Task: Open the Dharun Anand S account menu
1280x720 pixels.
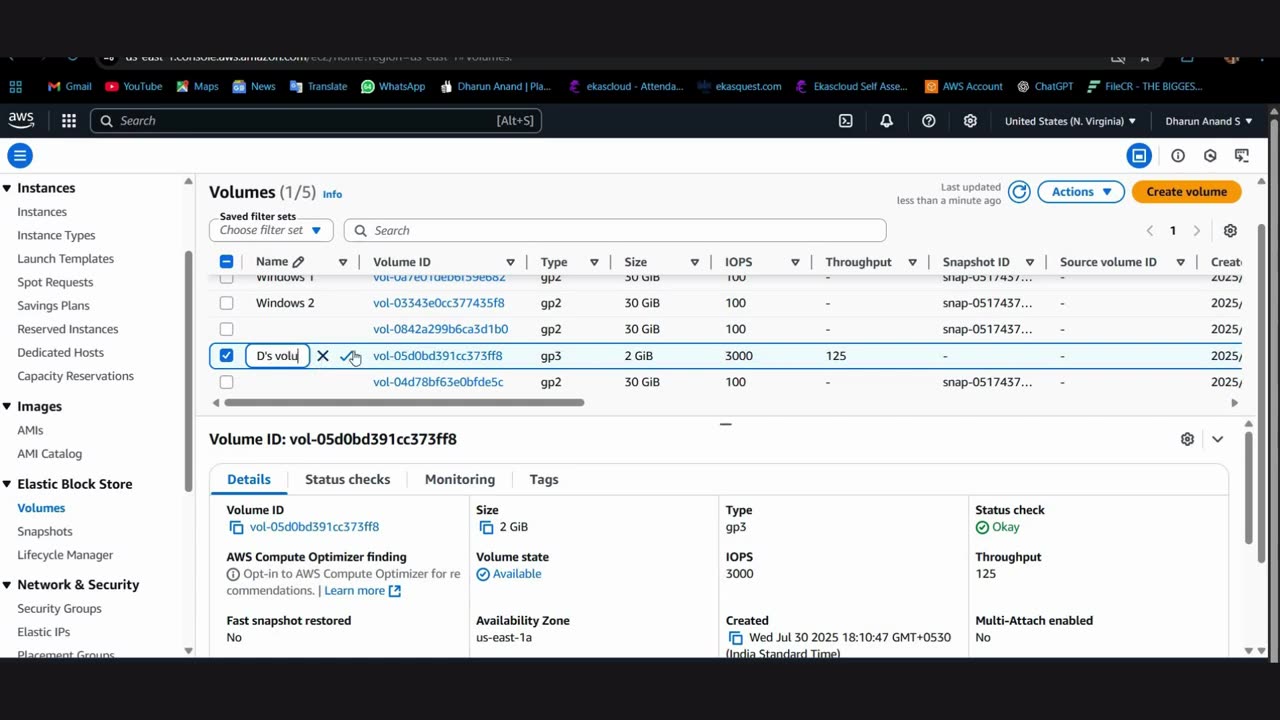Action: click(1208, 121)
